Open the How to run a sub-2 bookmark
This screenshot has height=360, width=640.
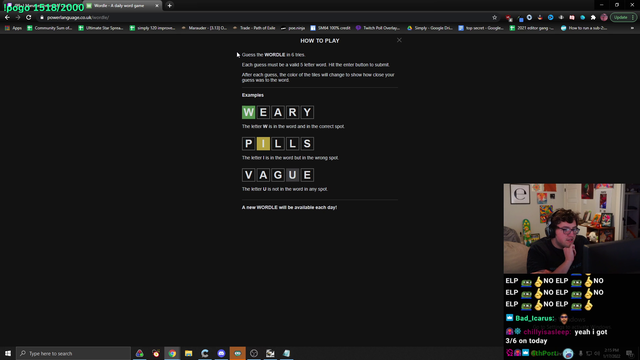pyautogui.click(x=584, y=28)
